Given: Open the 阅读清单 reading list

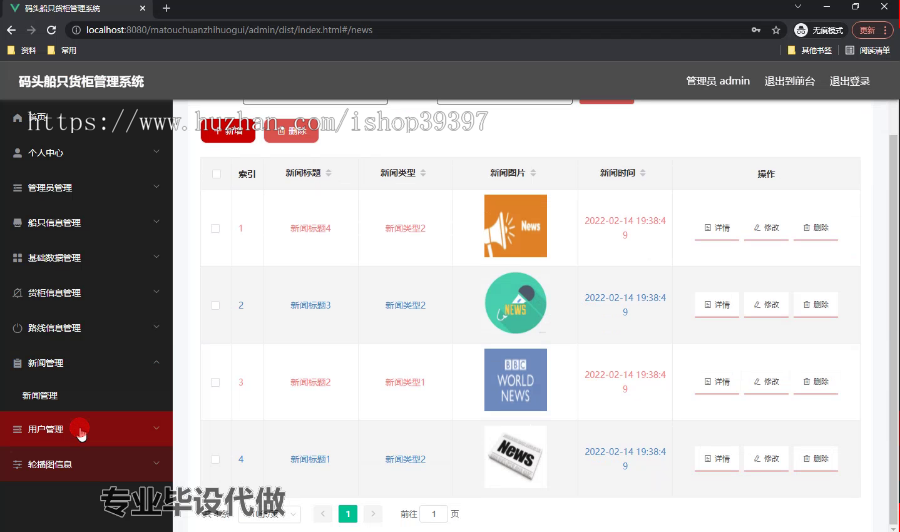Looking at the screenshot, I should click(x=867, y=51).
